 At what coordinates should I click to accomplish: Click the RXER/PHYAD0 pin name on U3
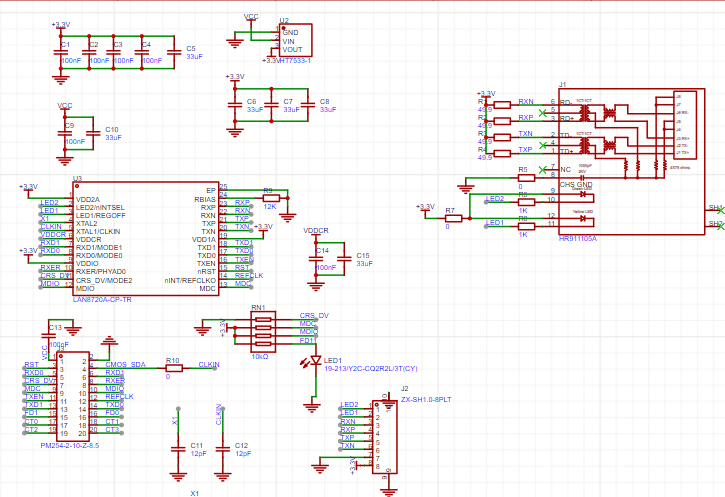coord(101,271)
